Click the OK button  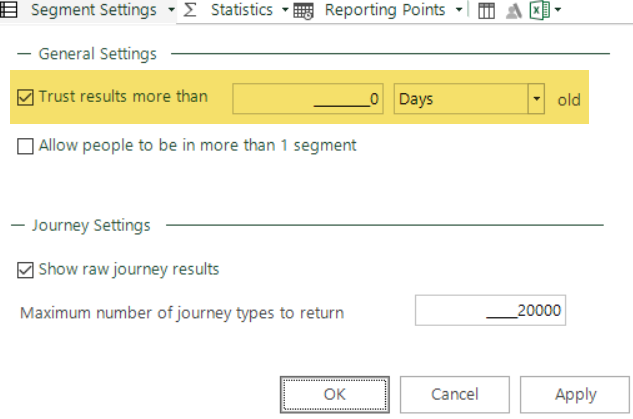[x=335, y=394]
